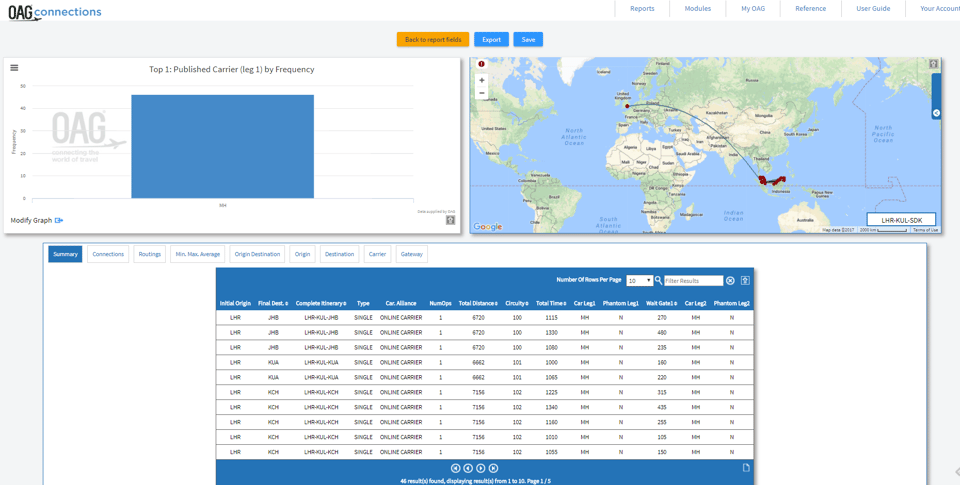Switch to the Carrier tab
Screen dimensions: 960x485
[378, 254]
